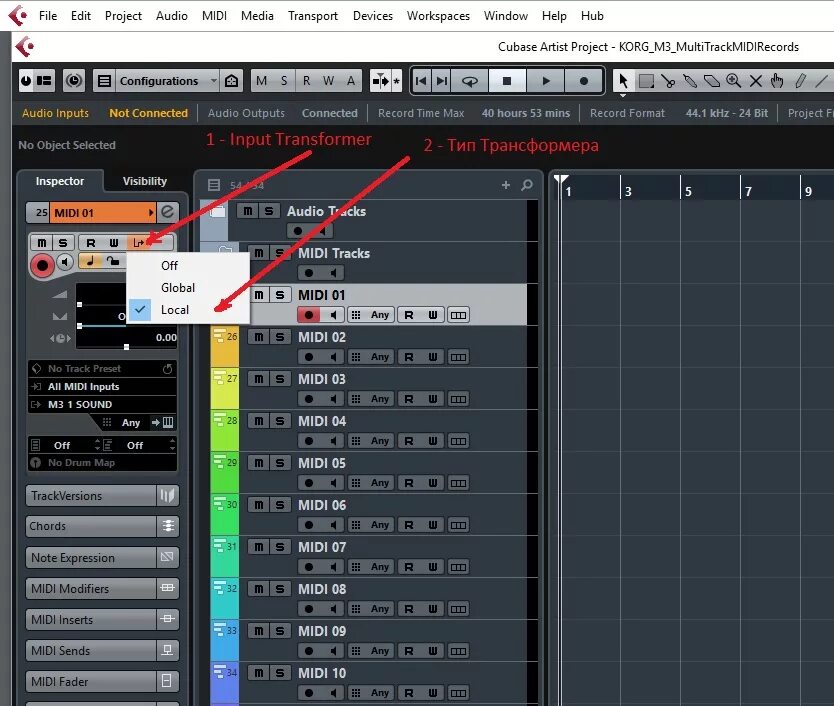Click the Add Track plus icon
The image size is (834, 706).
click(x=506, y=185)
